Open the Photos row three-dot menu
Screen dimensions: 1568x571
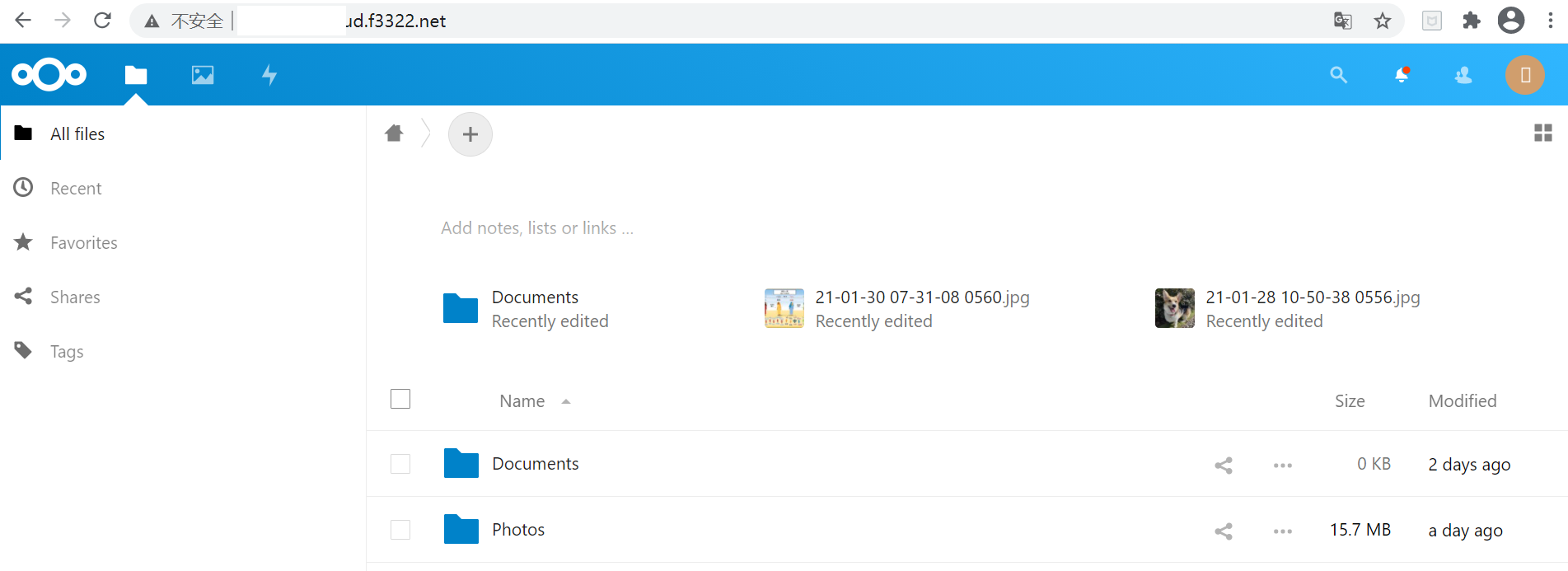click(1282, 531)
